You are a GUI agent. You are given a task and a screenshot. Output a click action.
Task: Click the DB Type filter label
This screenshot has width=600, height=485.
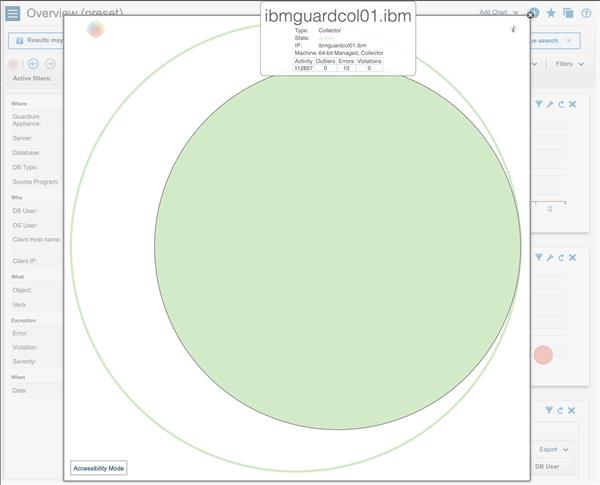coord(25,167)
